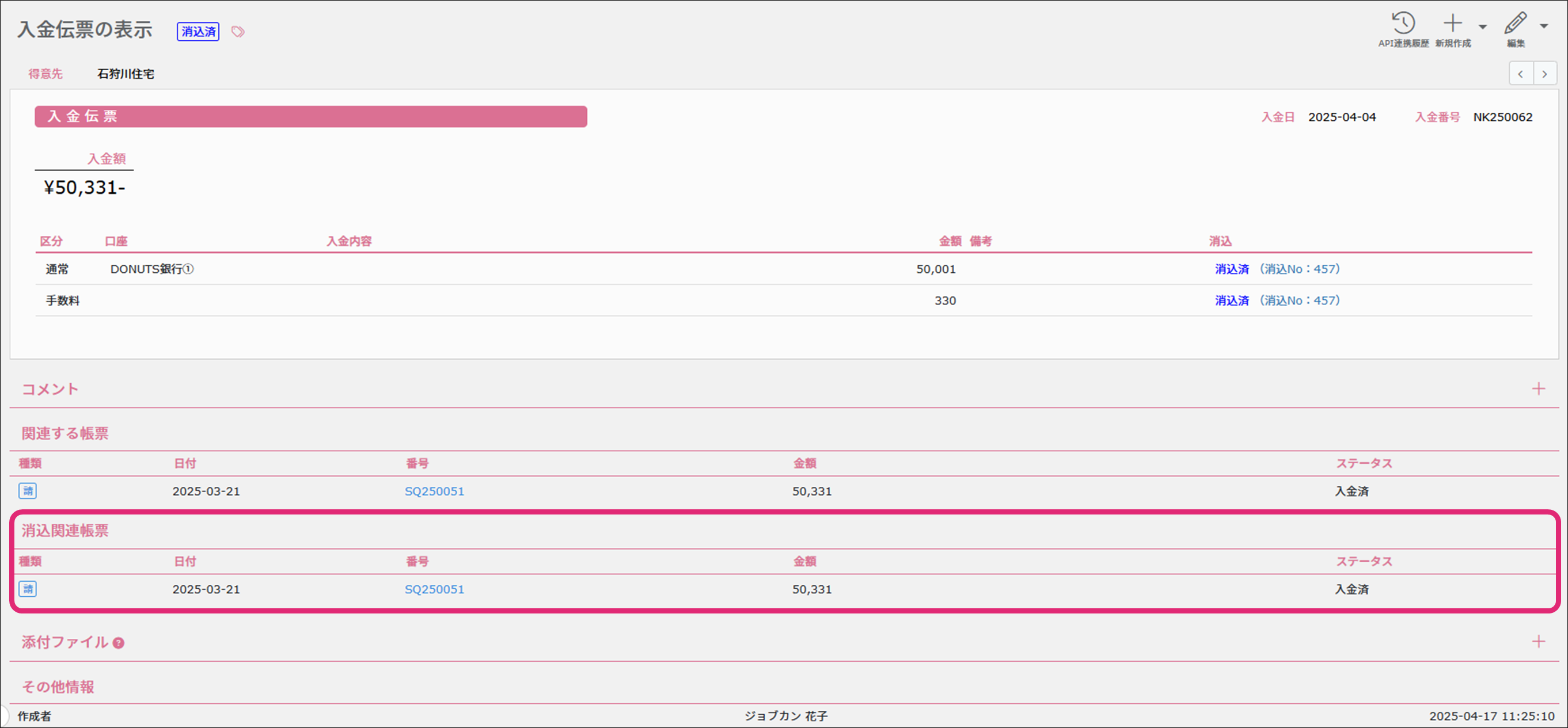This screenshot has width=1568, height=728.
Task: Click the 添付ファイル help question mark icon
Action: tap(119, 643)
